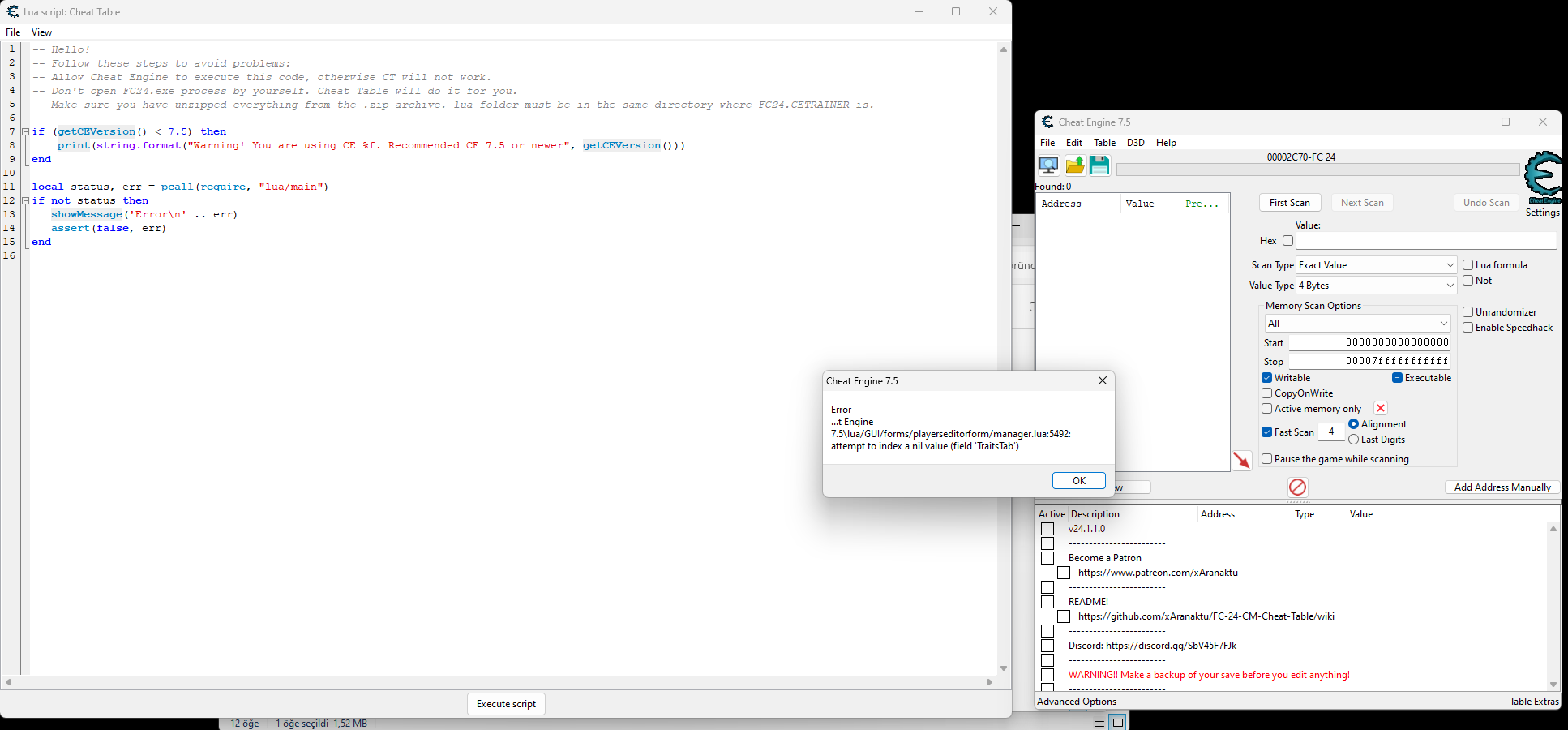The width and height of the screenshot is (1568, 730).
Task: Open the memory region All dropdown
Action: pos(1357,324)
